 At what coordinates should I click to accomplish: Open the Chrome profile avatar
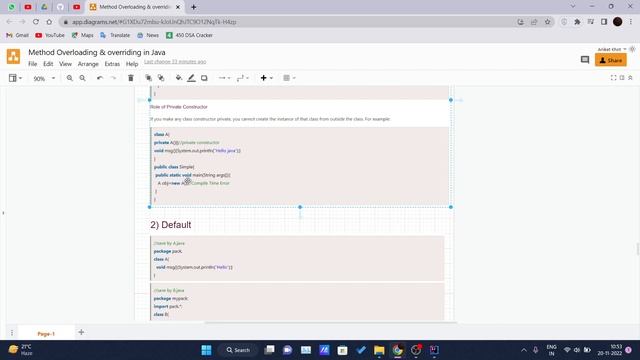coord(618,22)
